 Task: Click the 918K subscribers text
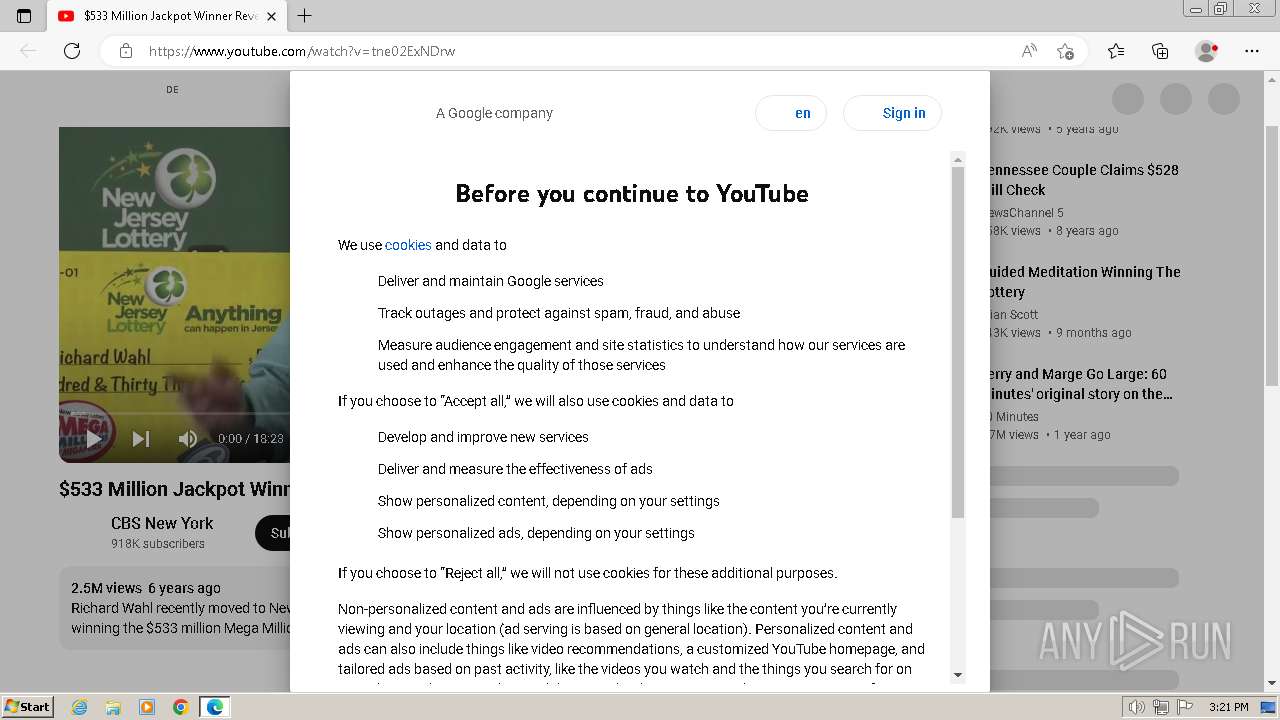tap(158, 544)
